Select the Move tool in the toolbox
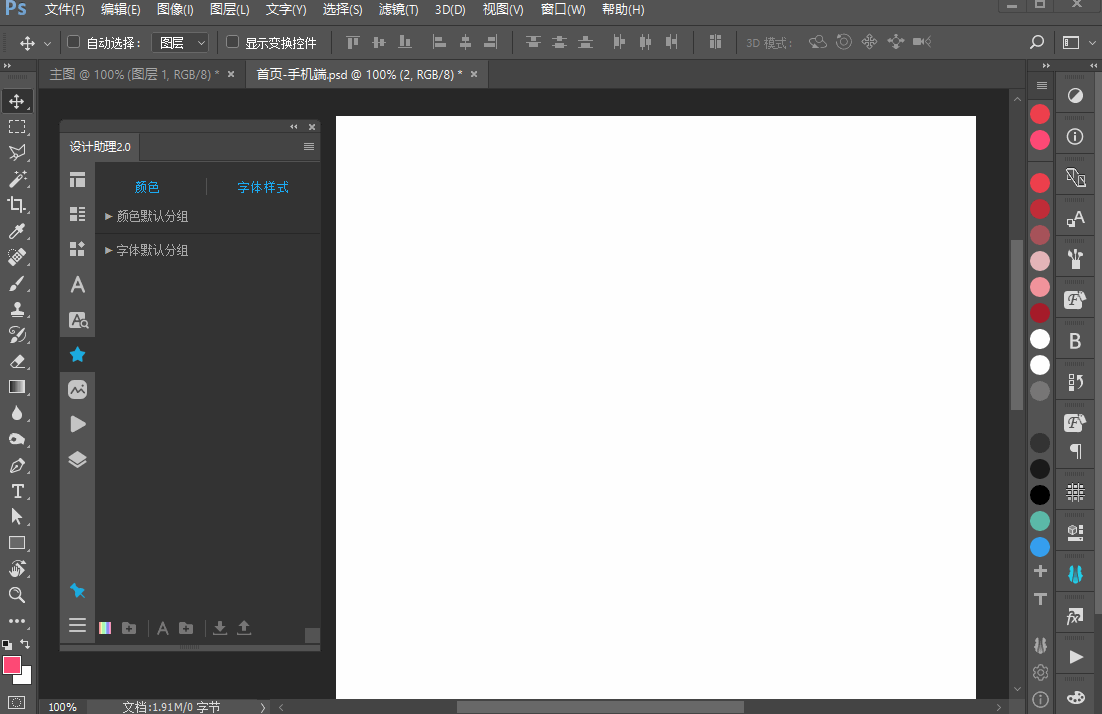This screenshot has height=714, width=1102. pyautogui.click(x=17, y=101)
